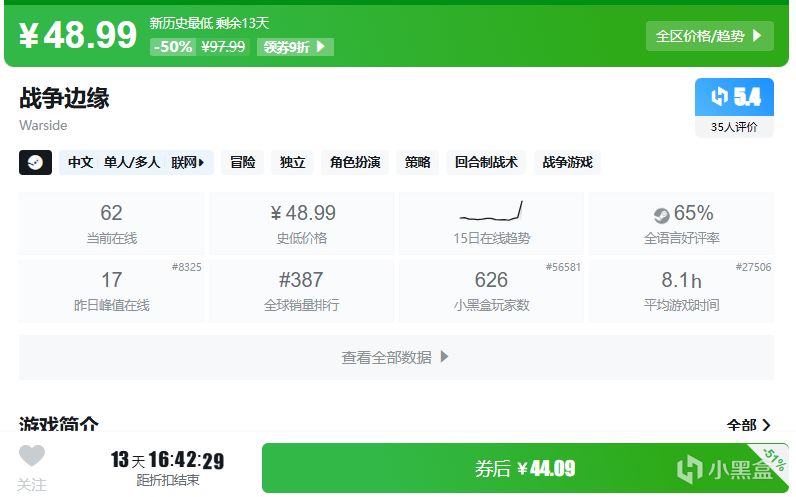The width and height of the screenshot is (796, 497).
Task: Claim the 领券9折 coupon
Action: 295,47
